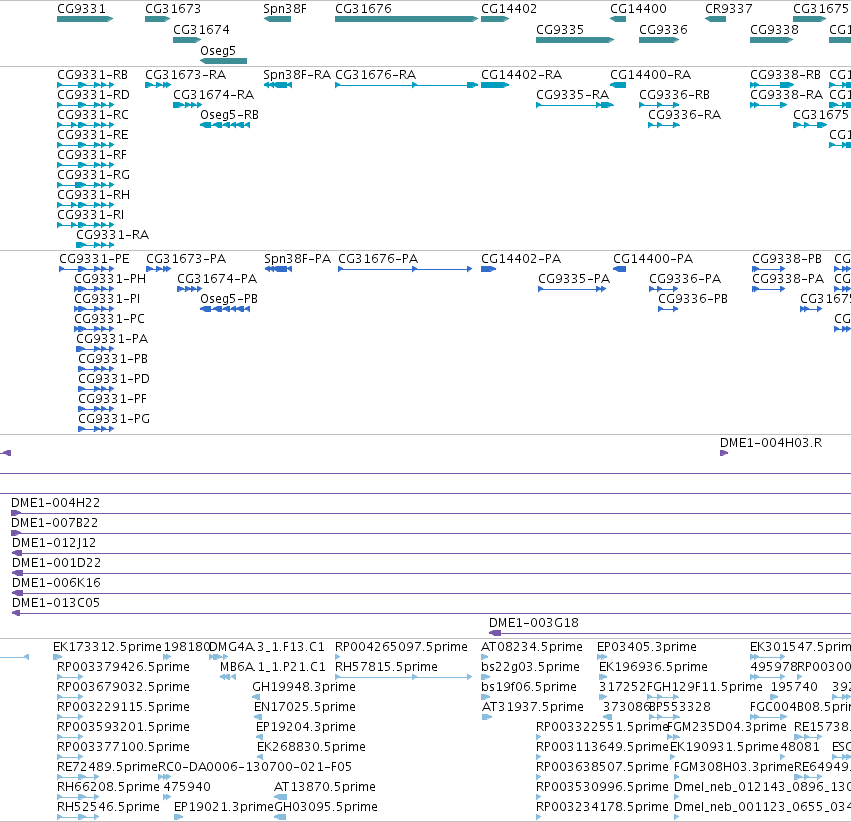Click EST RH57815.5prime
The width and height of the screenshot is (851, 822).
(x=404, y=677)
